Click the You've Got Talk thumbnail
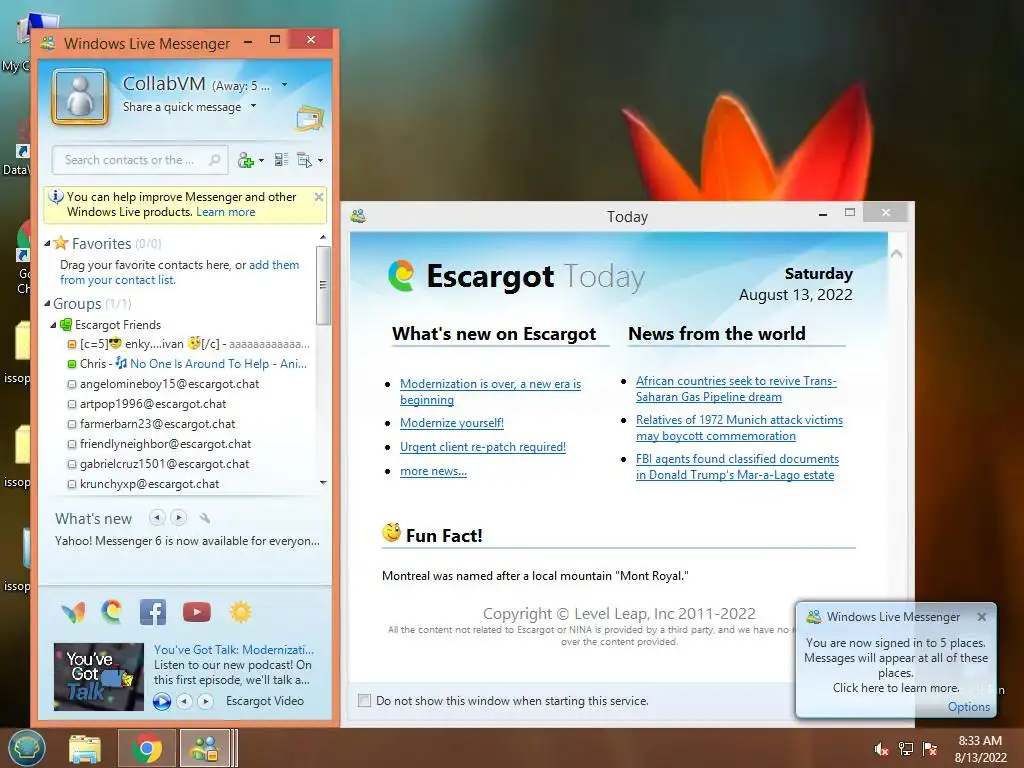The width and height of the screenshot is (1024, 768). pyautogui.click(x=99, y=677)
